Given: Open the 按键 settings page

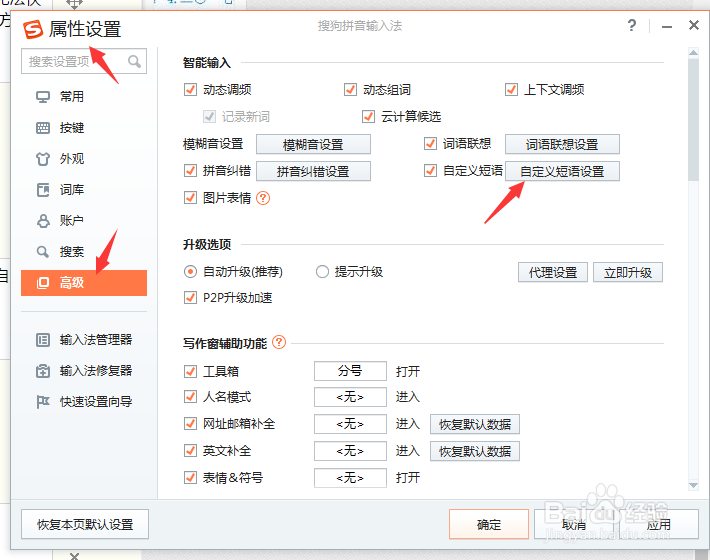Looking at the screenshot, I should click(84, 128).
